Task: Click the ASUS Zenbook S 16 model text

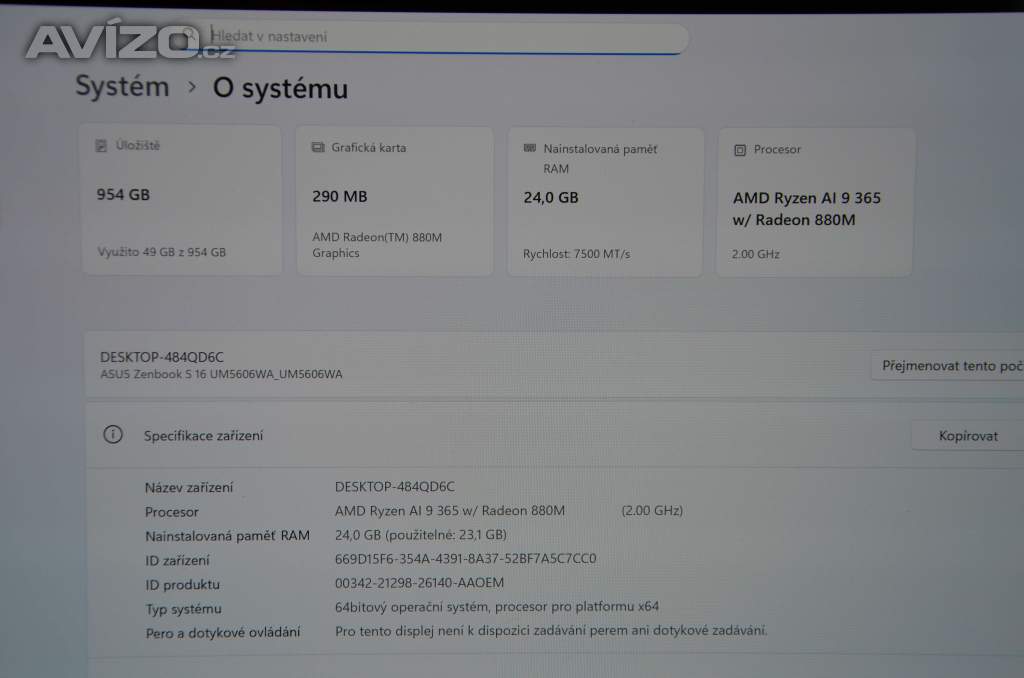Action: point(221,374)
